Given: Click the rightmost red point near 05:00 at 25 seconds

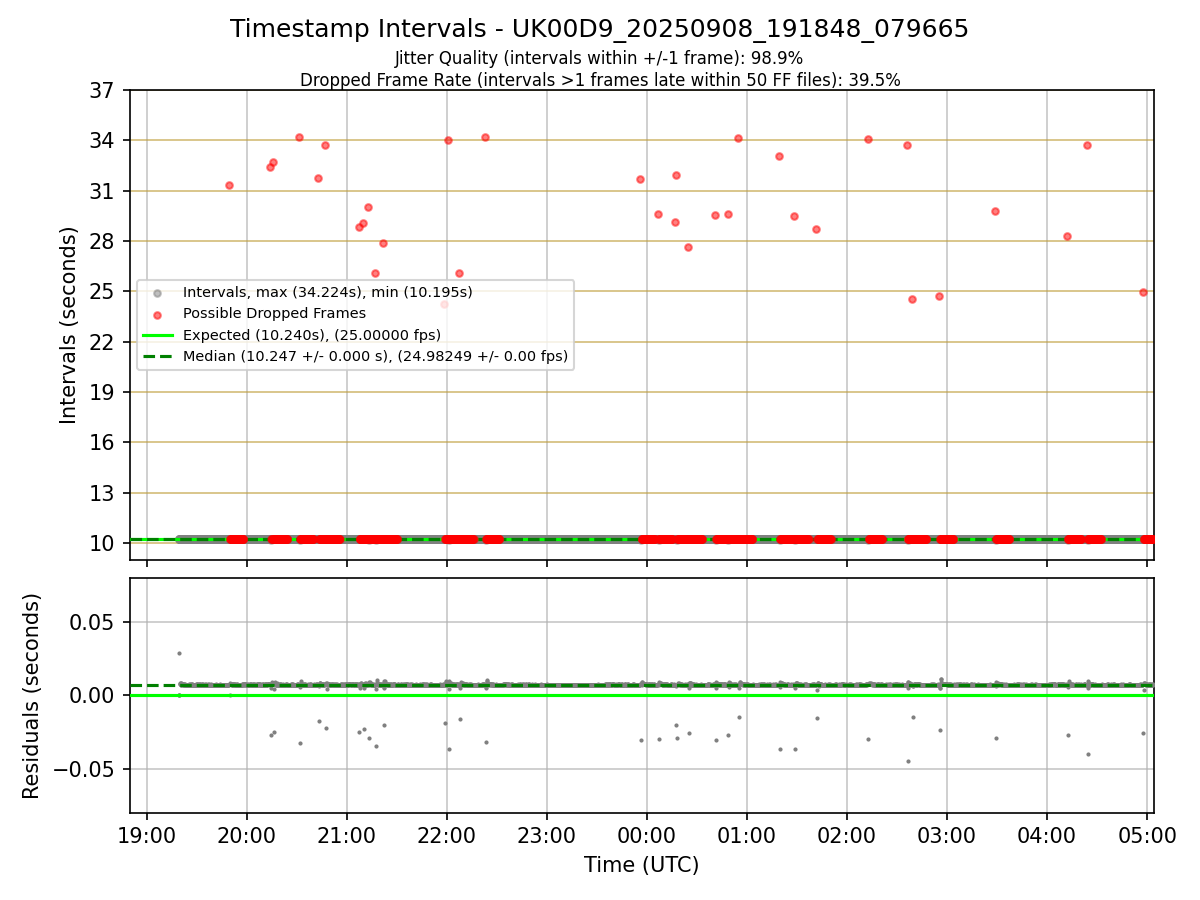Looking at the screenshot, I should [x=1143, y=292].
